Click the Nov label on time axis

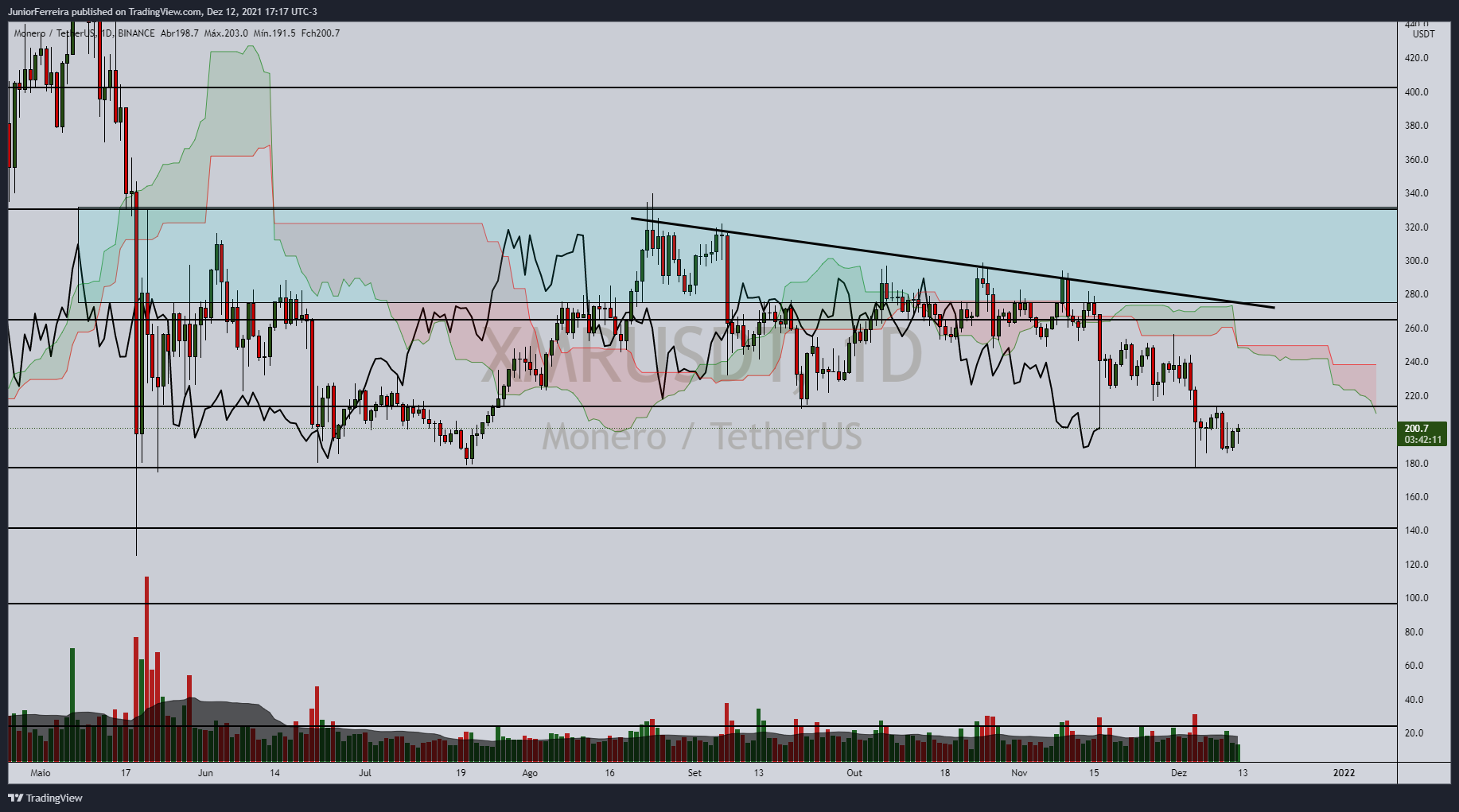(1019, 773)
